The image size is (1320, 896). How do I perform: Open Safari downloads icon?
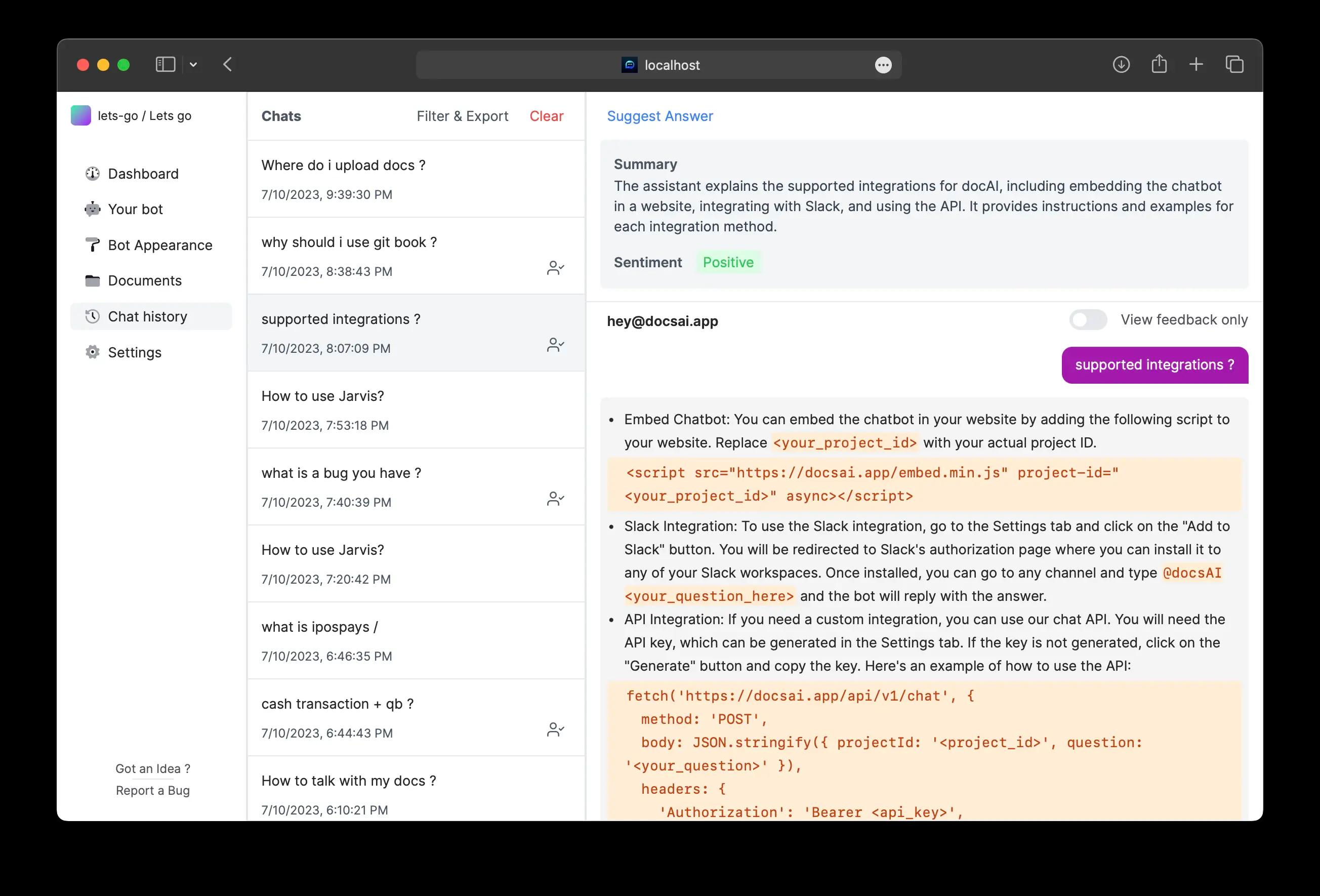click(1121, 65)
